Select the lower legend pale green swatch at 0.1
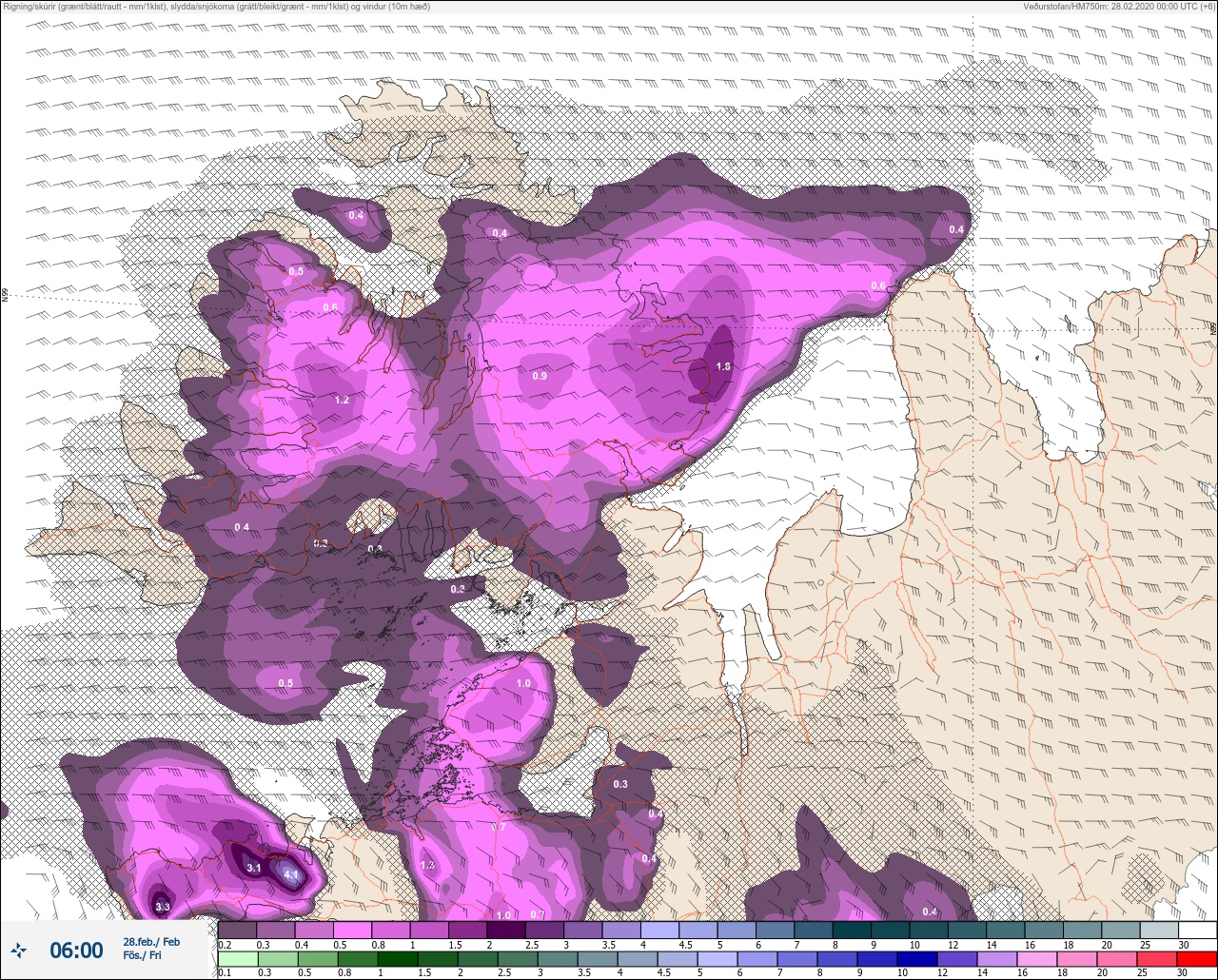The width and height of the screenshot is (1218, 980). pyautogui.click(x=238, y=959)
